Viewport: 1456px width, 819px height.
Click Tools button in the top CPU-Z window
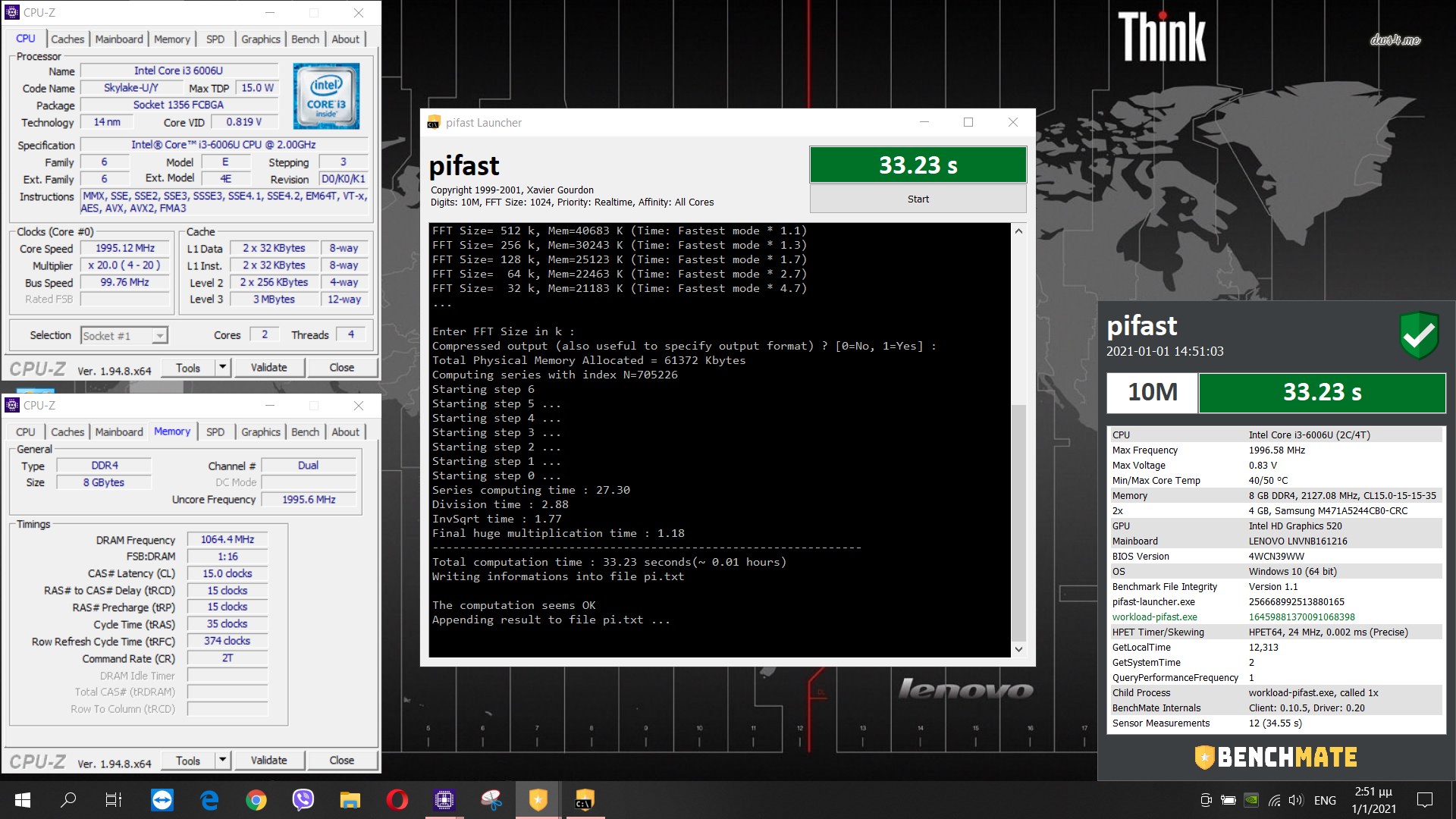click(x=189, y=368)
